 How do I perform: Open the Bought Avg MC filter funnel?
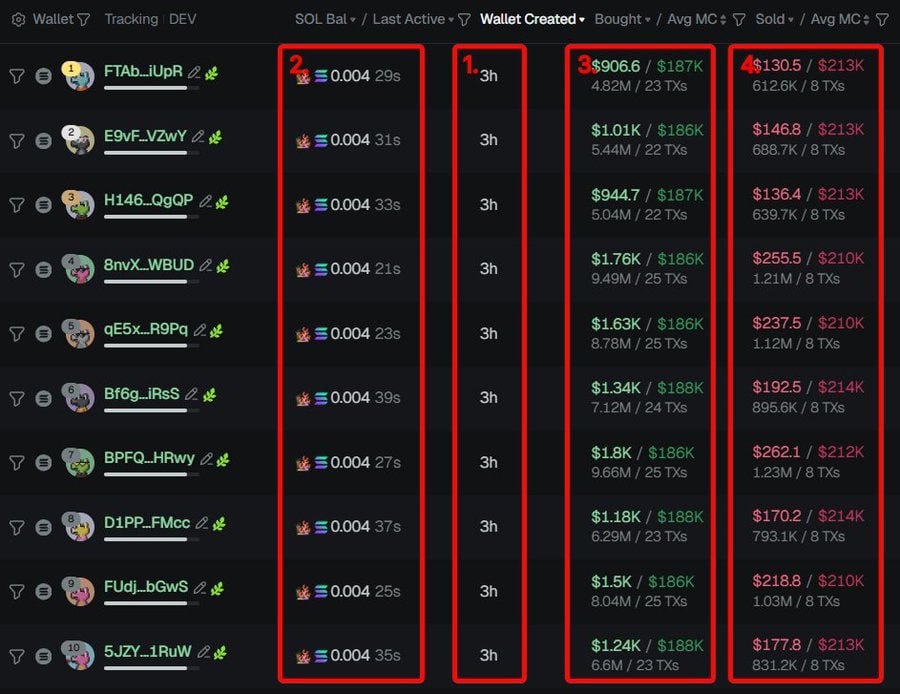pos(739,20)
